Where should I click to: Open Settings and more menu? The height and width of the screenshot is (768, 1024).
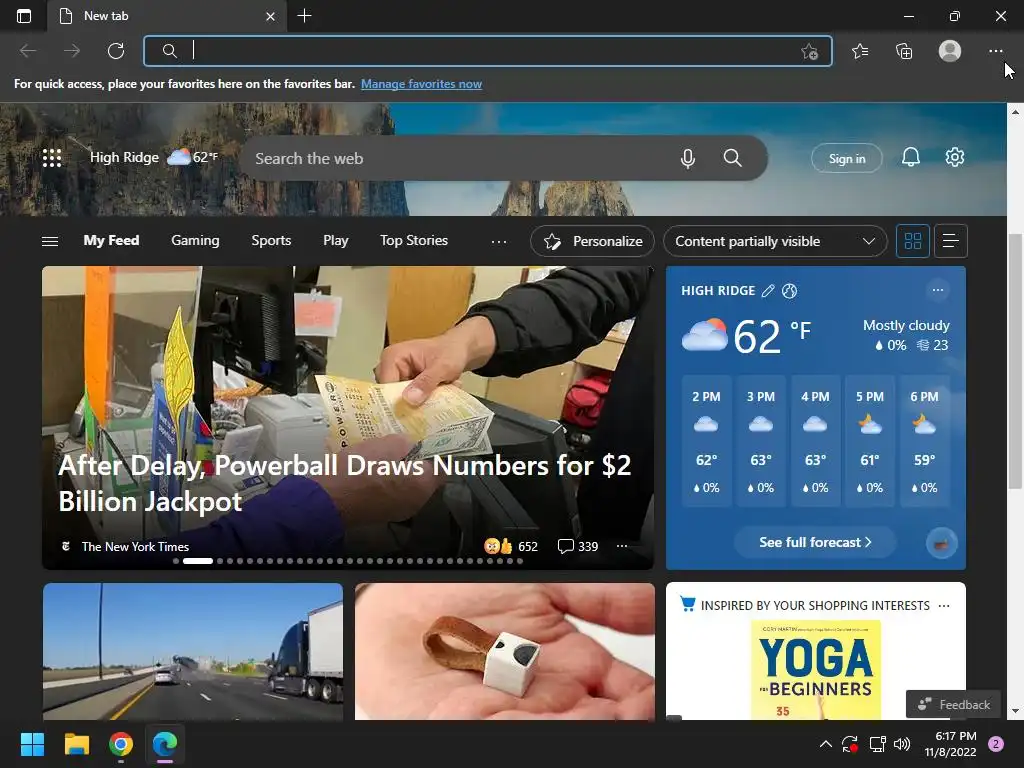coord(995,51)
